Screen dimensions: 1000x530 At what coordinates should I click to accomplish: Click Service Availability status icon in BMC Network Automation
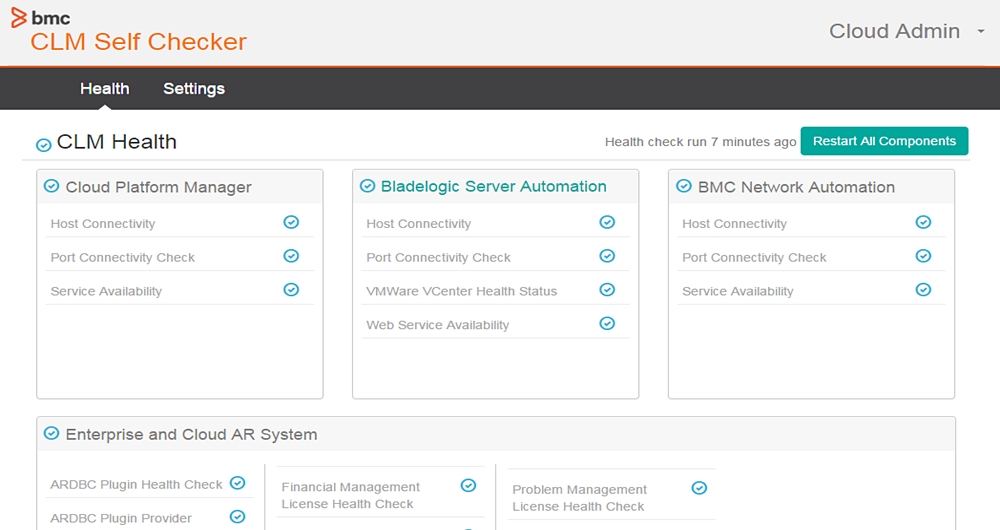click(923, 290)
